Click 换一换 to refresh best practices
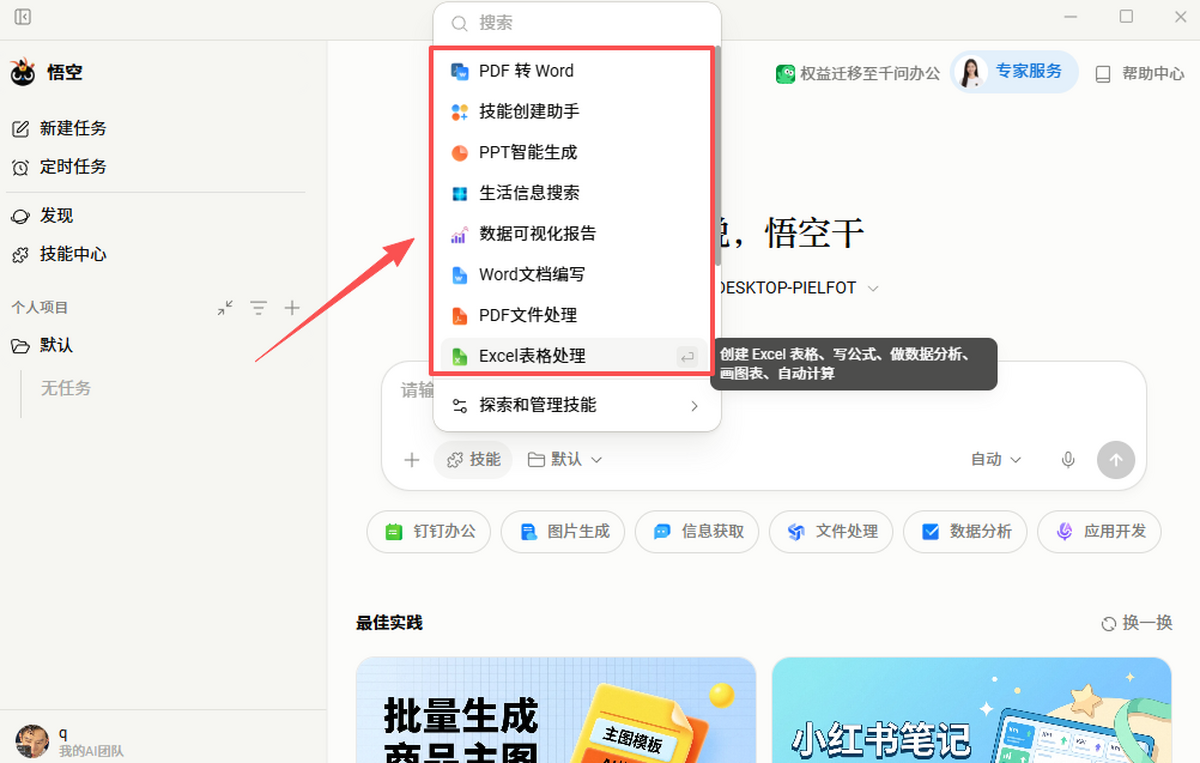The height and width of the screenshot is (763, 1200). tap(1137, 623)
